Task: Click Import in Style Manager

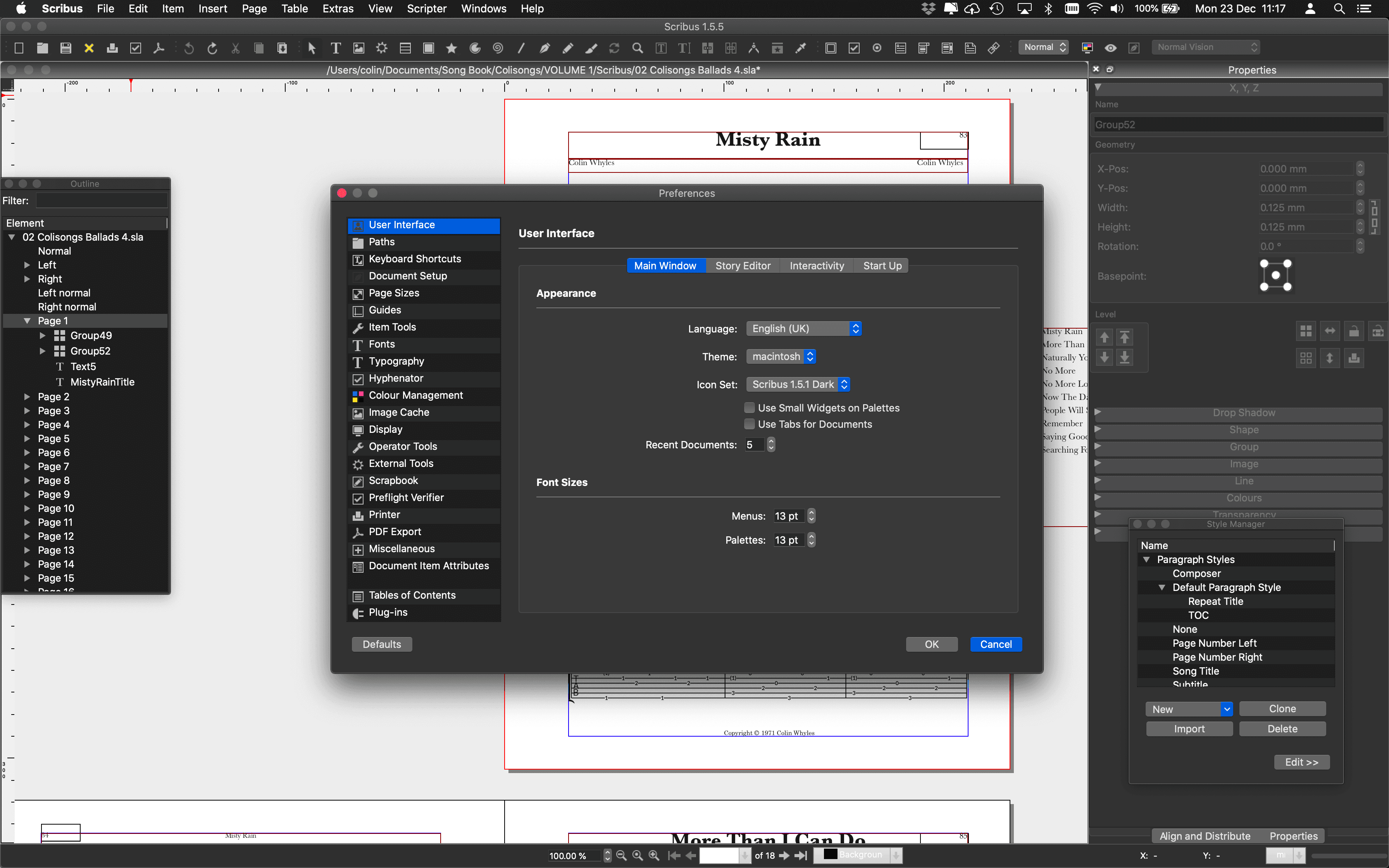Action: pos(1189,728)
